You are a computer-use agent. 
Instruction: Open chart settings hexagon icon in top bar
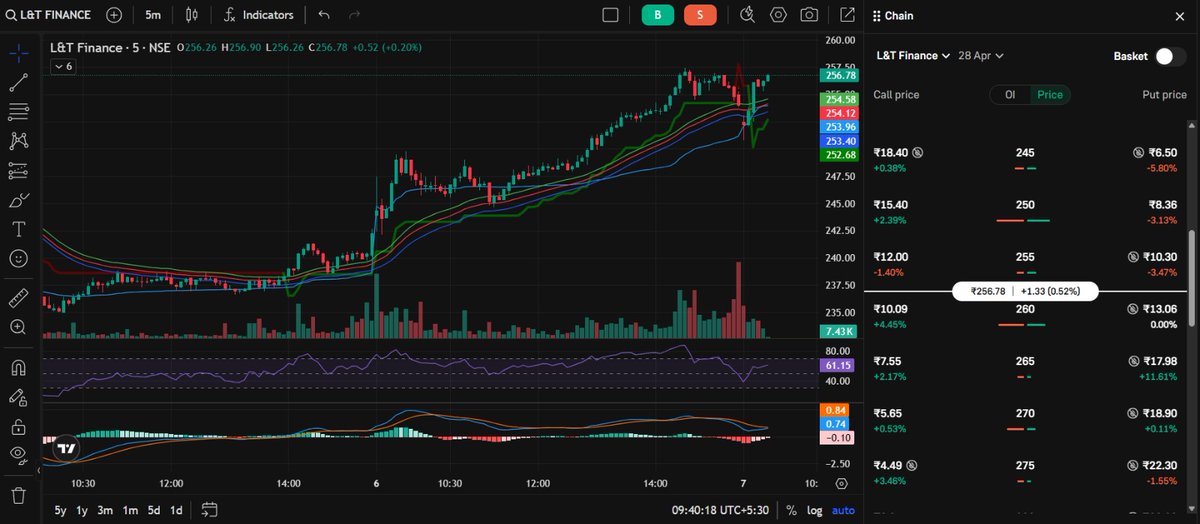coord(778,15)
